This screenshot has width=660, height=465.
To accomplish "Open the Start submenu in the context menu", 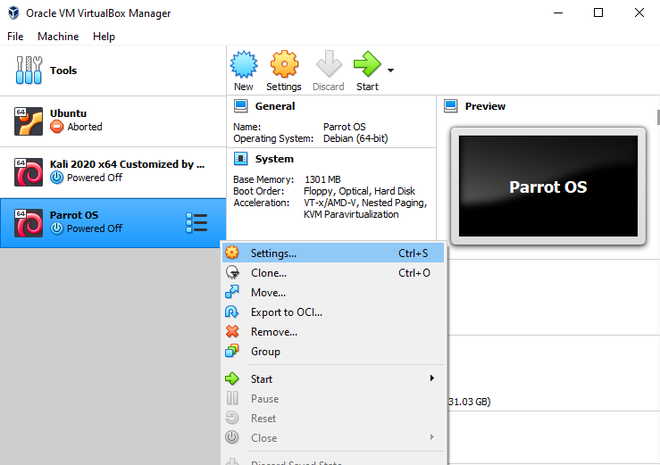I will tap(333, 379).
